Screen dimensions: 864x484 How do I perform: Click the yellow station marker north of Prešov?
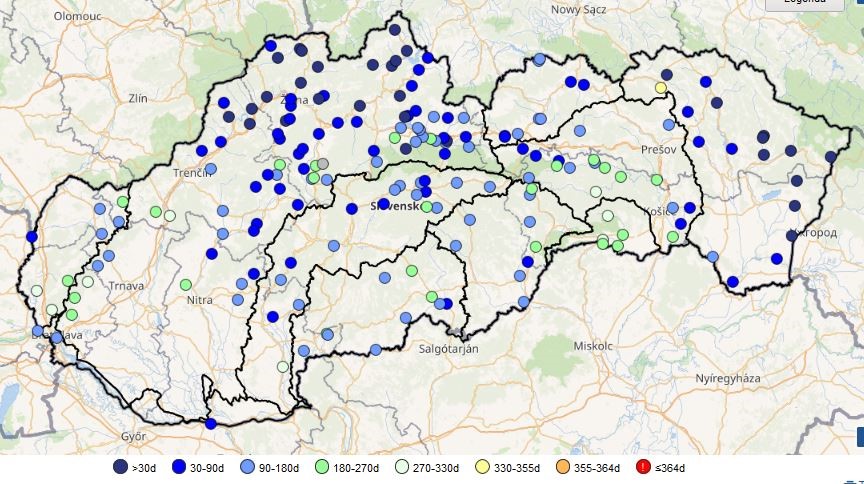click(x=661, y=88)
